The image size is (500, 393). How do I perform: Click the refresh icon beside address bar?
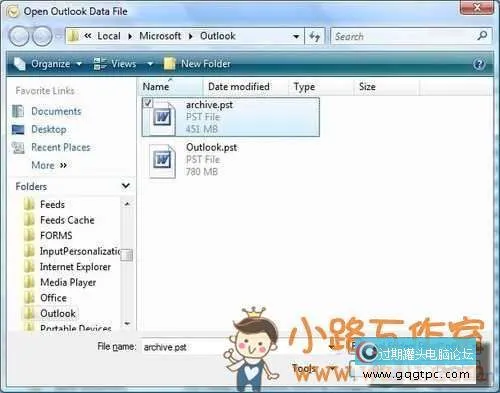click(314, 36)
